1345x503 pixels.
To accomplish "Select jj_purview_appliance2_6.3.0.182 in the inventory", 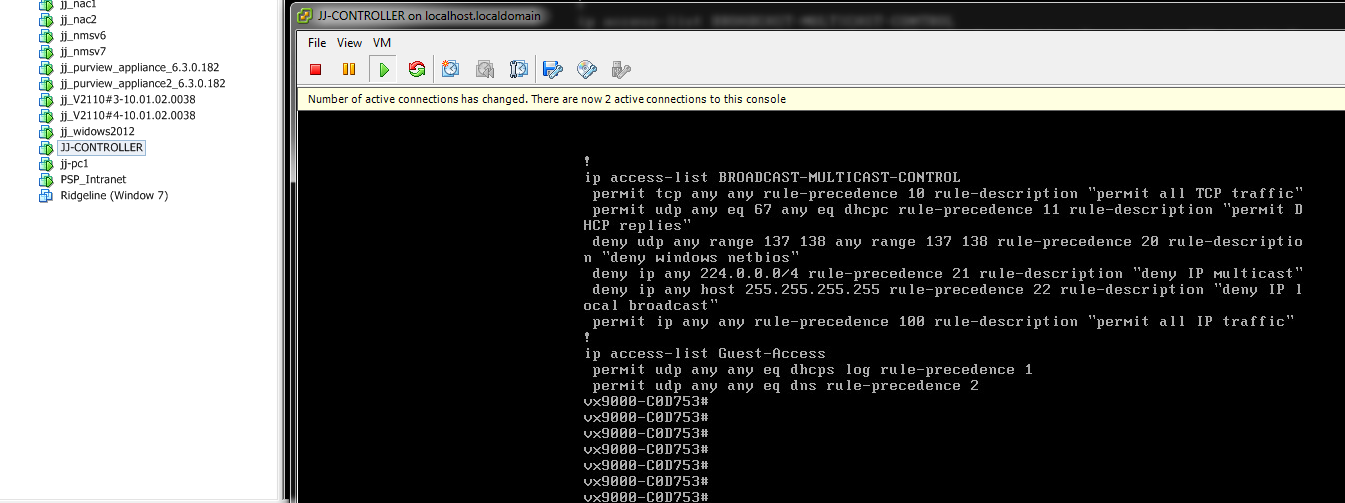I will pyautogui.click(x=142, y=83).
